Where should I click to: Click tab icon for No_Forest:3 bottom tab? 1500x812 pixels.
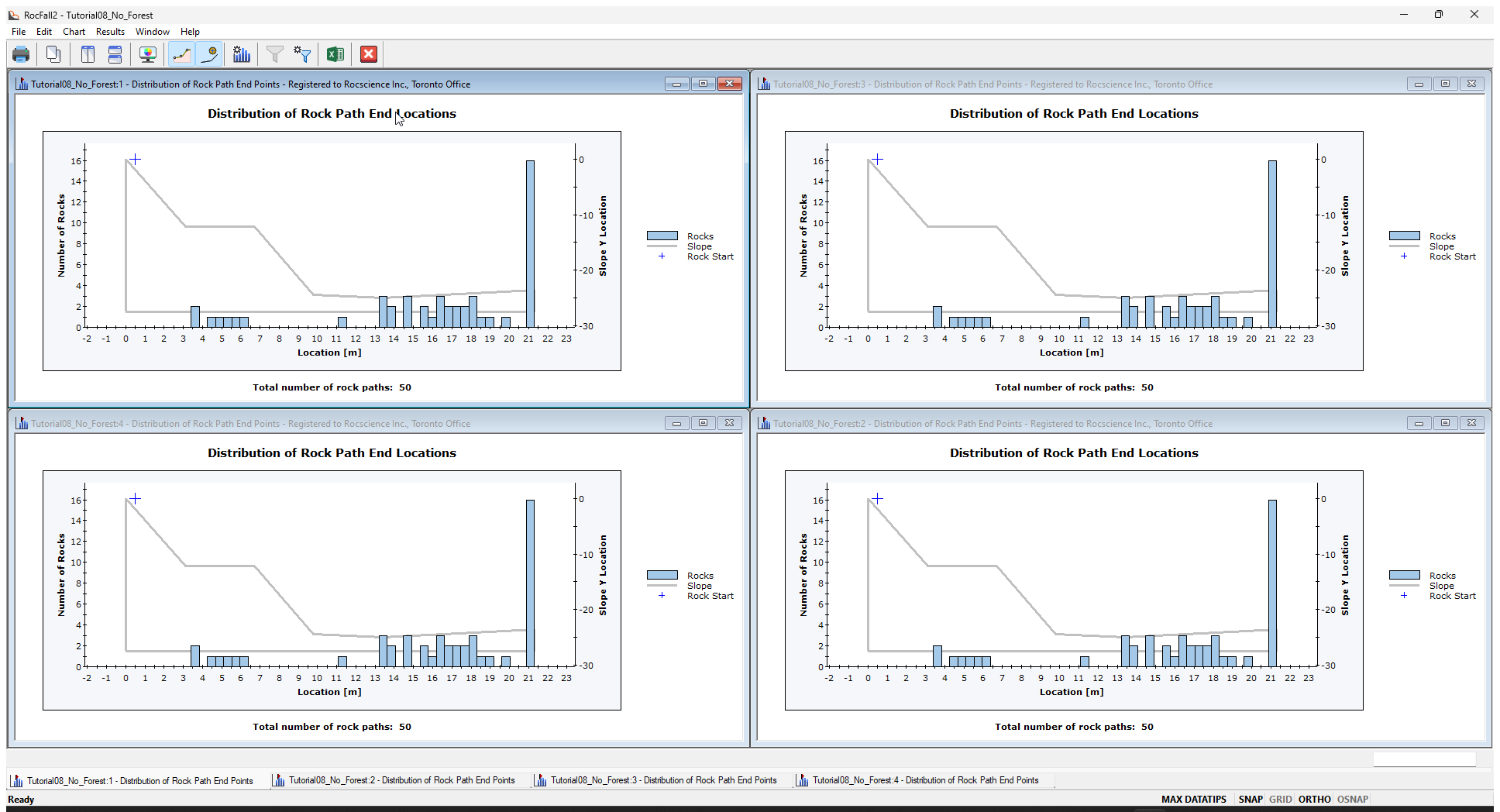(540, 780)
